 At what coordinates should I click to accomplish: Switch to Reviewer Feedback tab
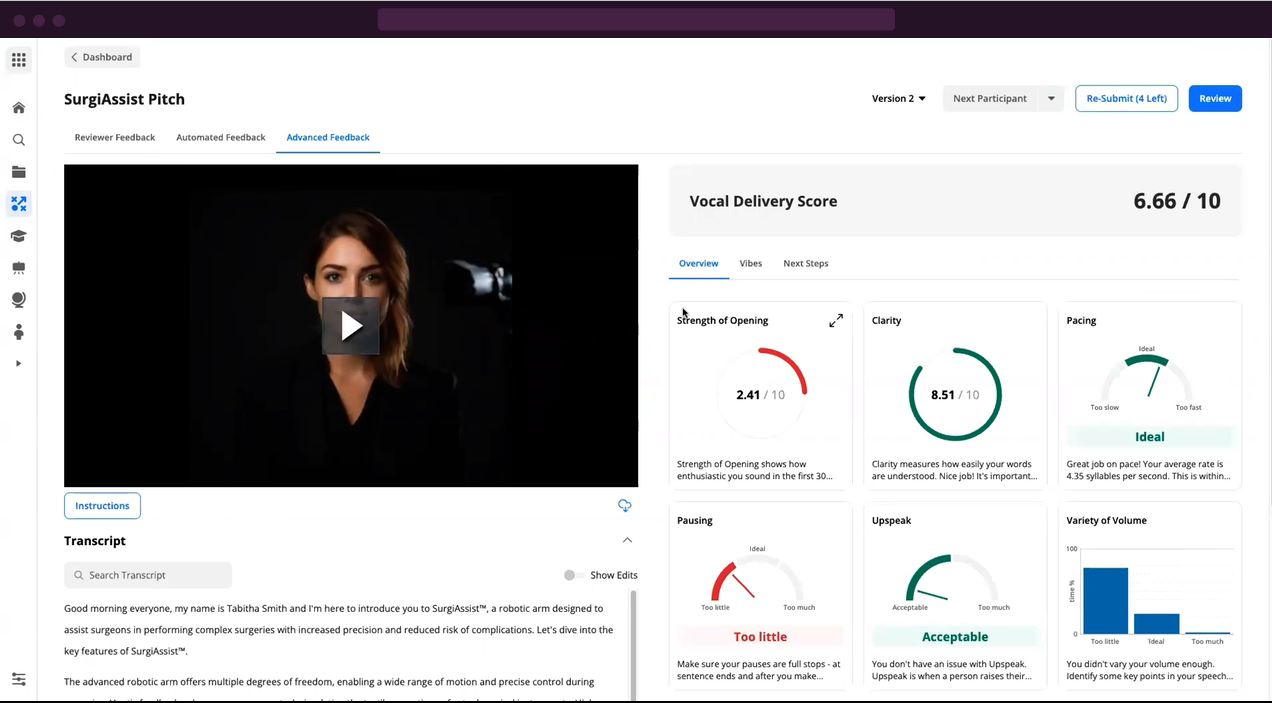(x=115, y=137)
